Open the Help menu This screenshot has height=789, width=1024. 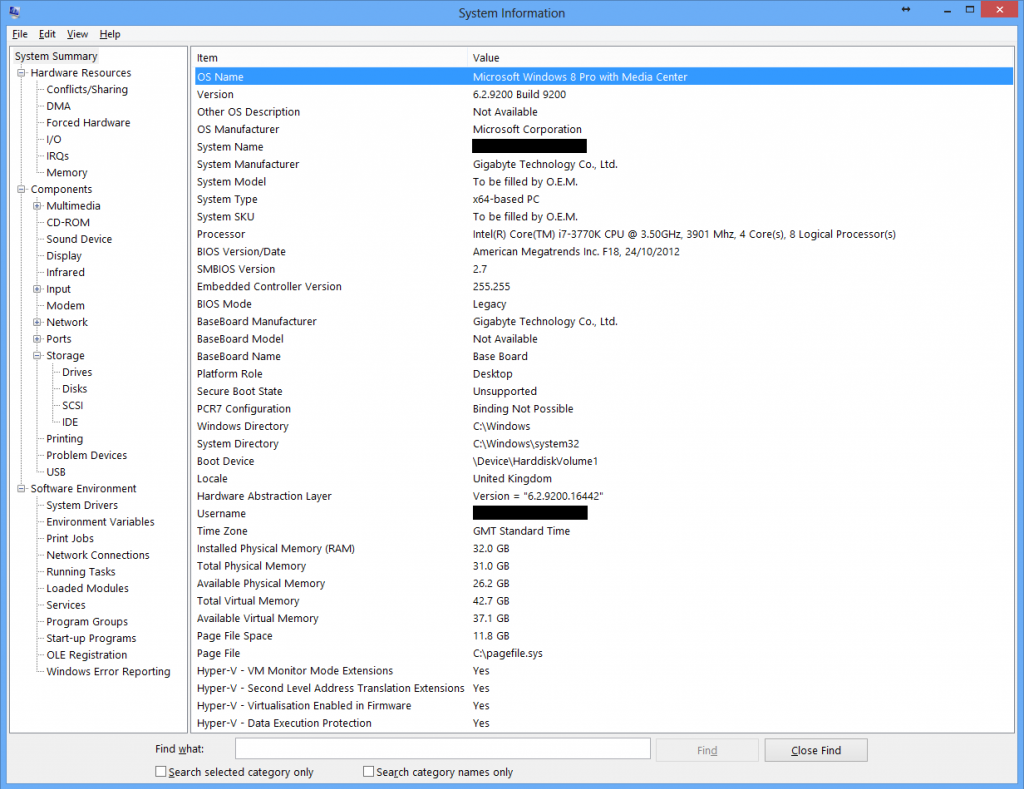click(110, 34)
